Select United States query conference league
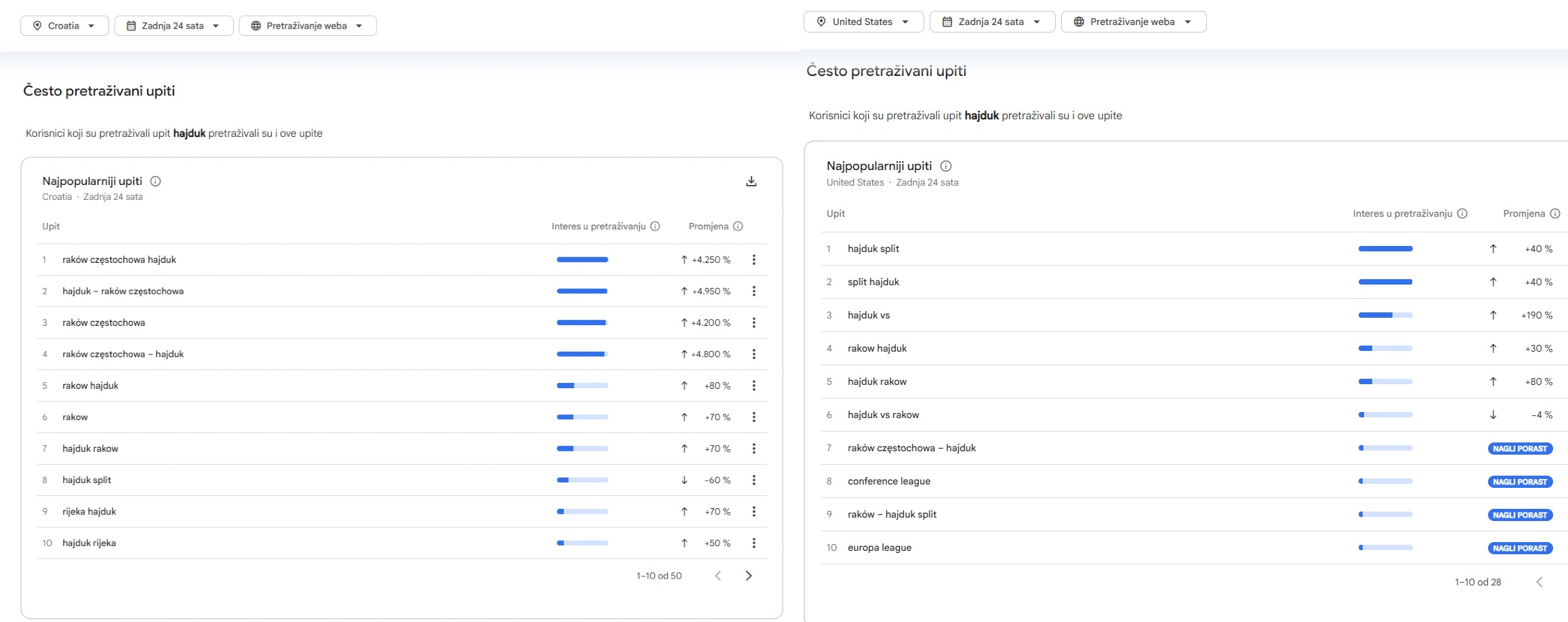 tap(889, 481)
